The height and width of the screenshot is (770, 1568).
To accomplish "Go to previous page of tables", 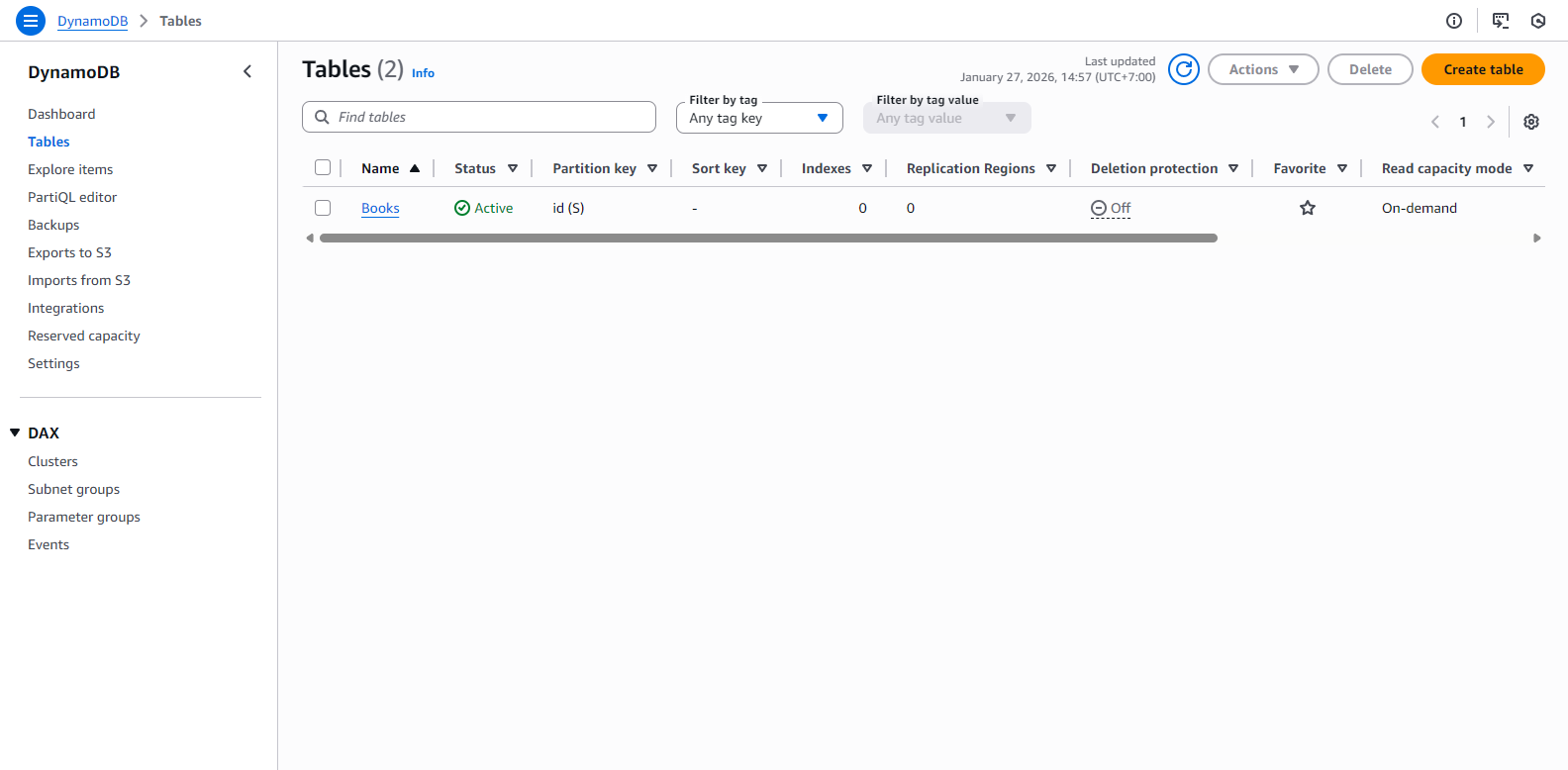I will 1435,122.
